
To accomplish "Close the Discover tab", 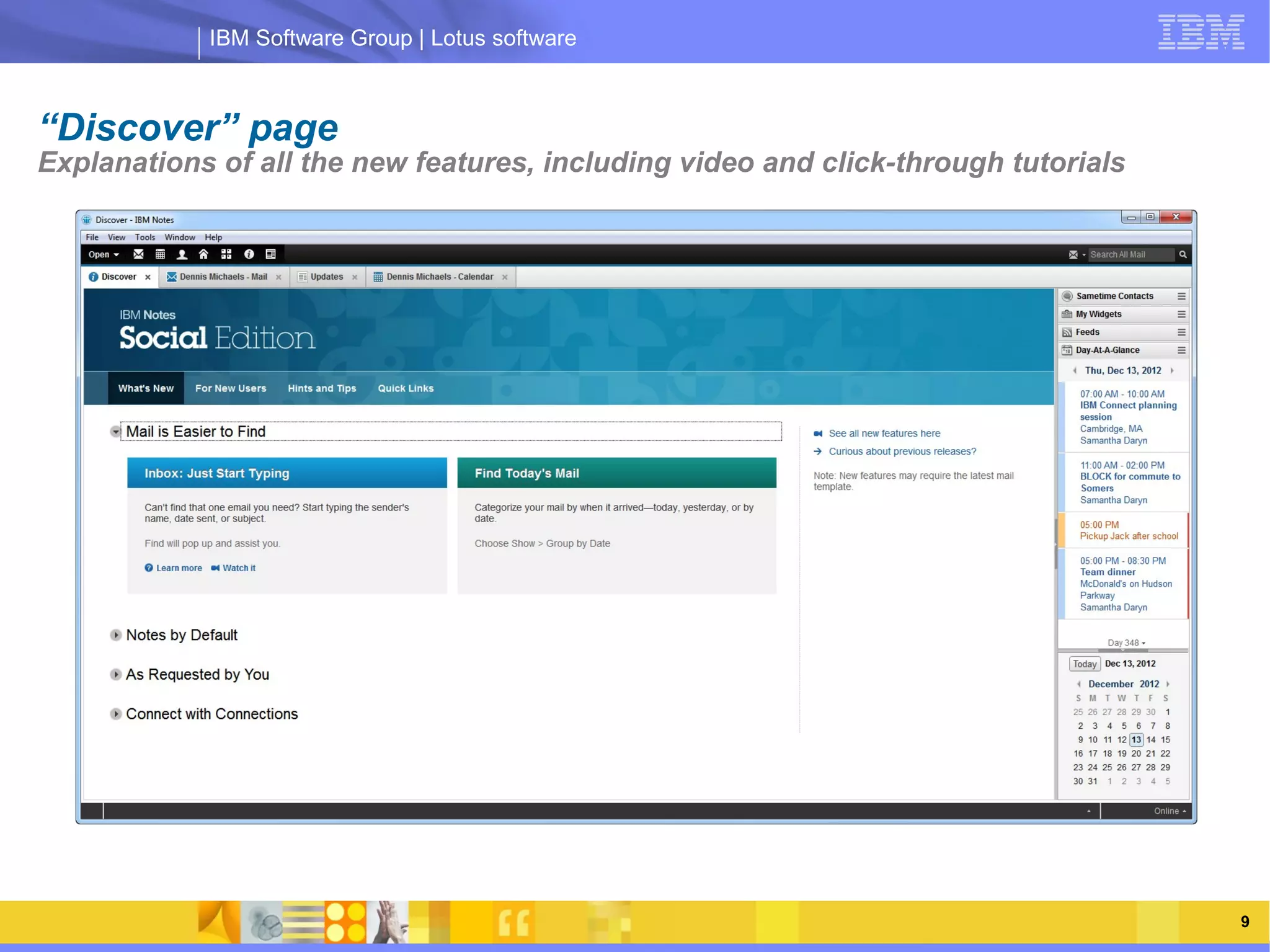I will pyautogui.click(x=148, y=277).
